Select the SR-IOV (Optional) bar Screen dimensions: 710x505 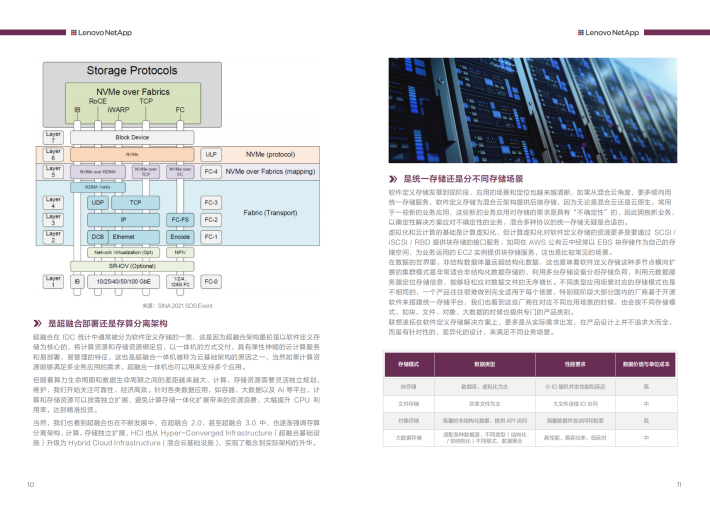[x=132, y=268]
